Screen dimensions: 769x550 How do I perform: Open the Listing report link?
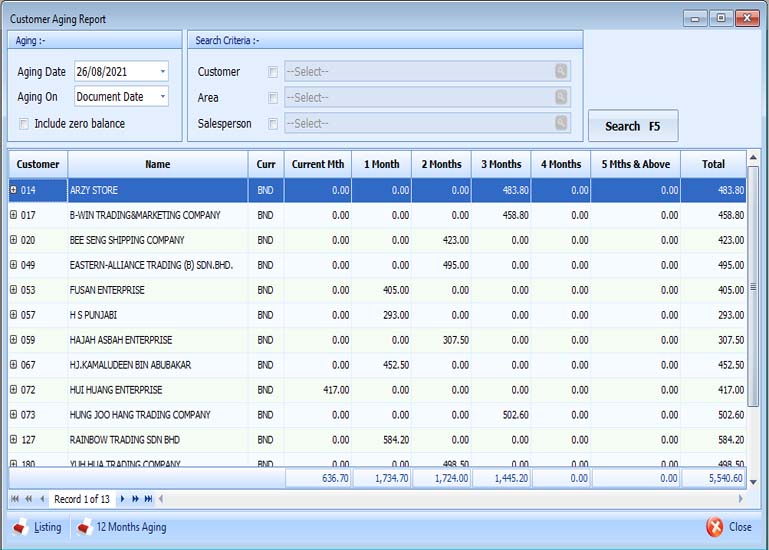point(48,527)
